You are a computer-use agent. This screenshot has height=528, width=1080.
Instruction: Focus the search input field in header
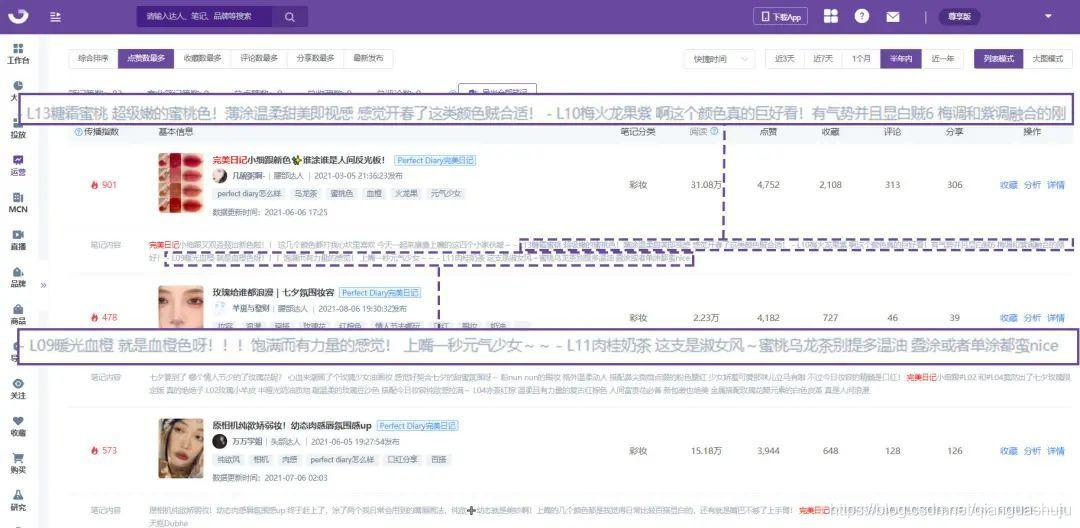coord(205,17)
